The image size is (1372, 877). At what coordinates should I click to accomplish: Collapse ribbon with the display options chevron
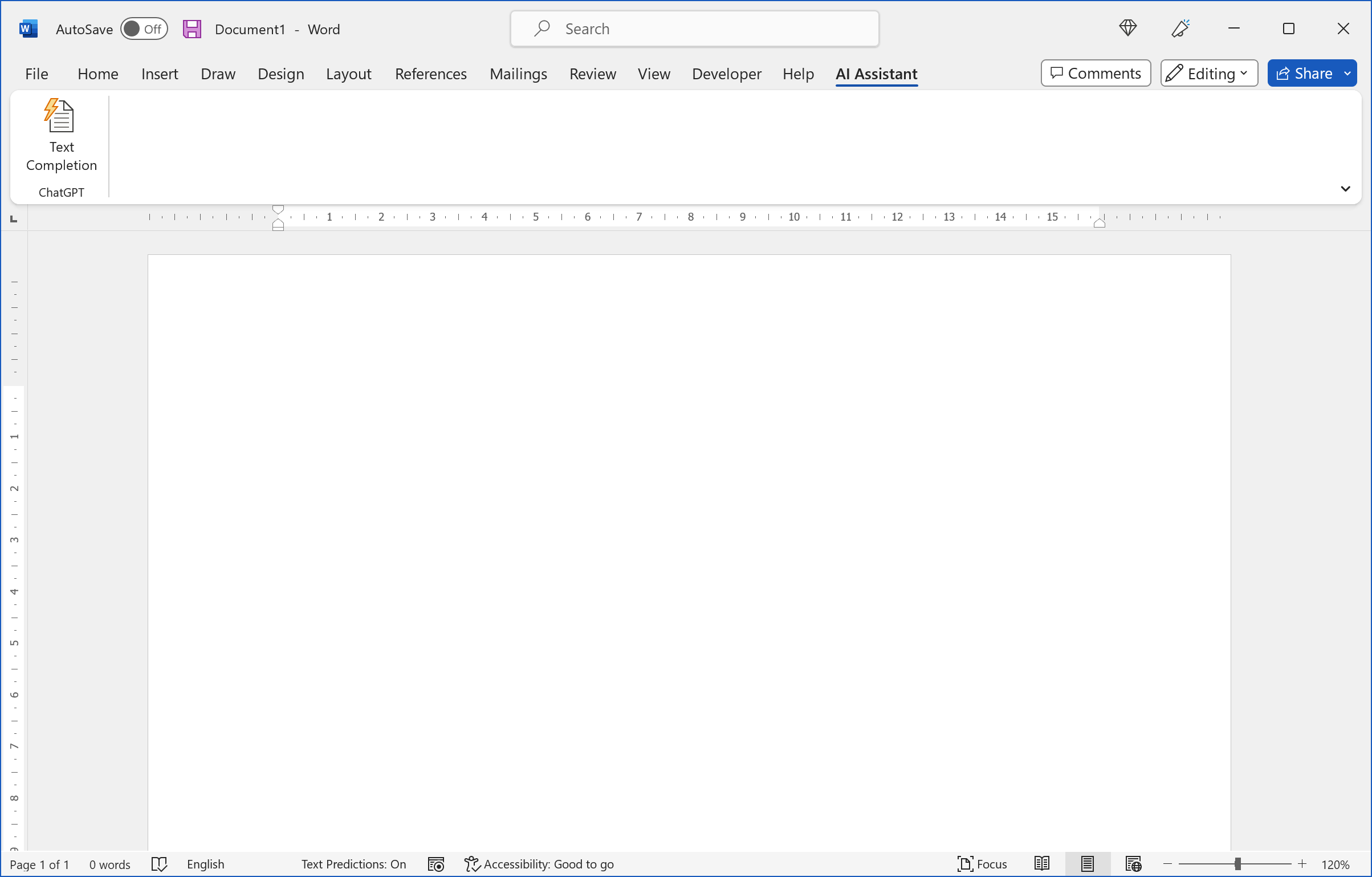[1345, 189]
